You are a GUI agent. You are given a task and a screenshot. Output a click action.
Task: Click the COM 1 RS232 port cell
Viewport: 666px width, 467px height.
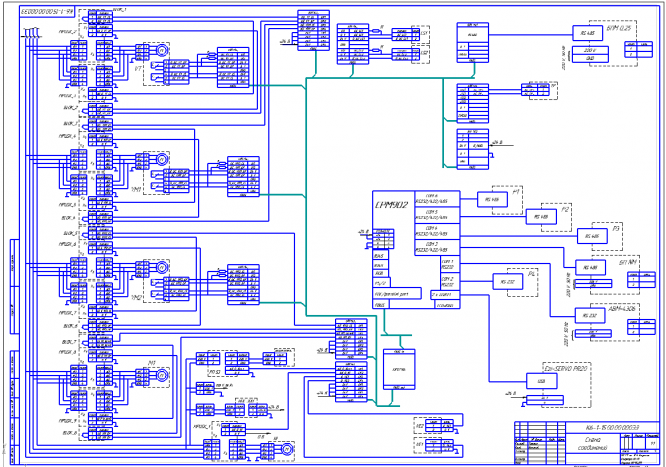(x=450, y=265)
